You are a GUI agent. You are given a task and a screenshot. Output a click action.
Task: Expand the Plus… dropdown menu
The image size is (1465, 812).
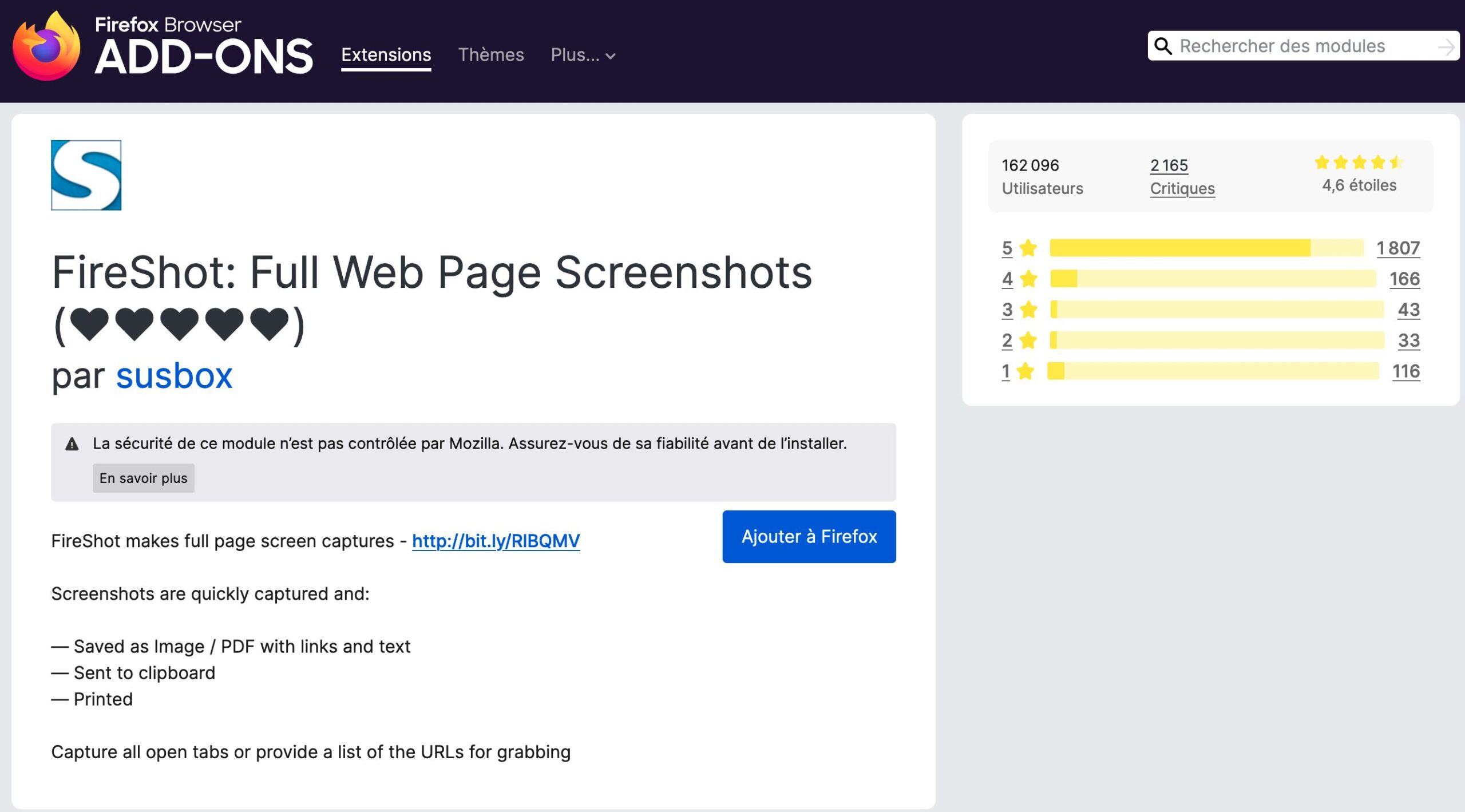click(x=583, y=55)
